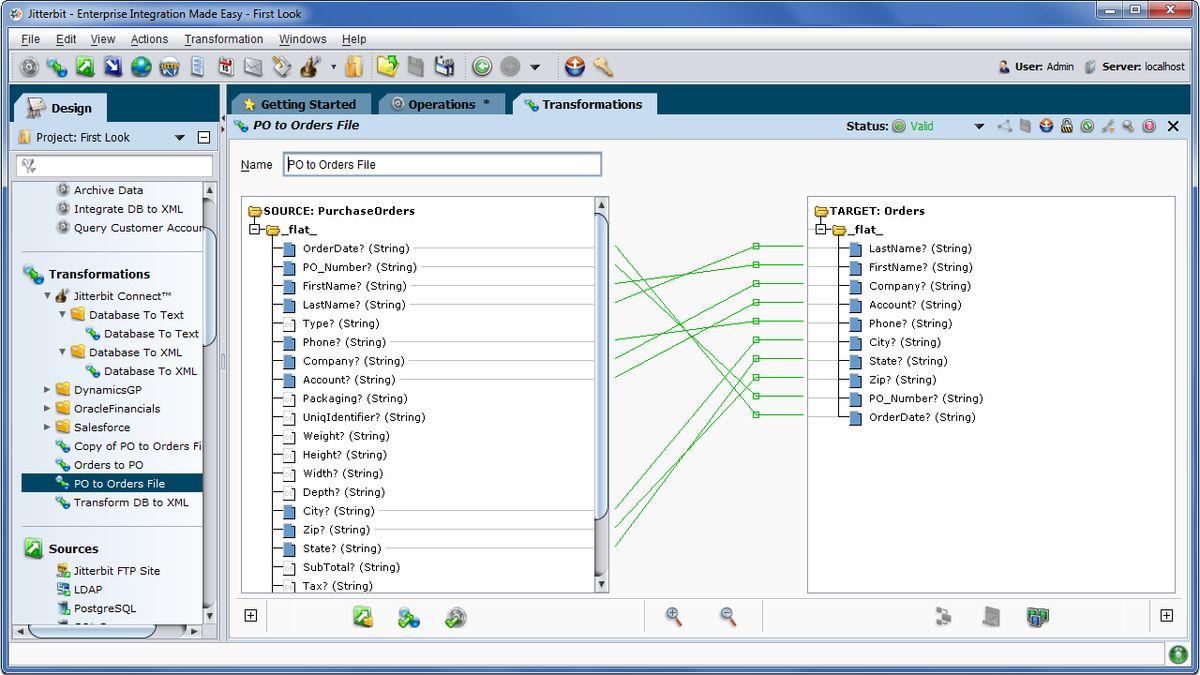Screen dimensions: 1200x675
Task: Select the OrderDate source field
Action: [x=356, y=249]
